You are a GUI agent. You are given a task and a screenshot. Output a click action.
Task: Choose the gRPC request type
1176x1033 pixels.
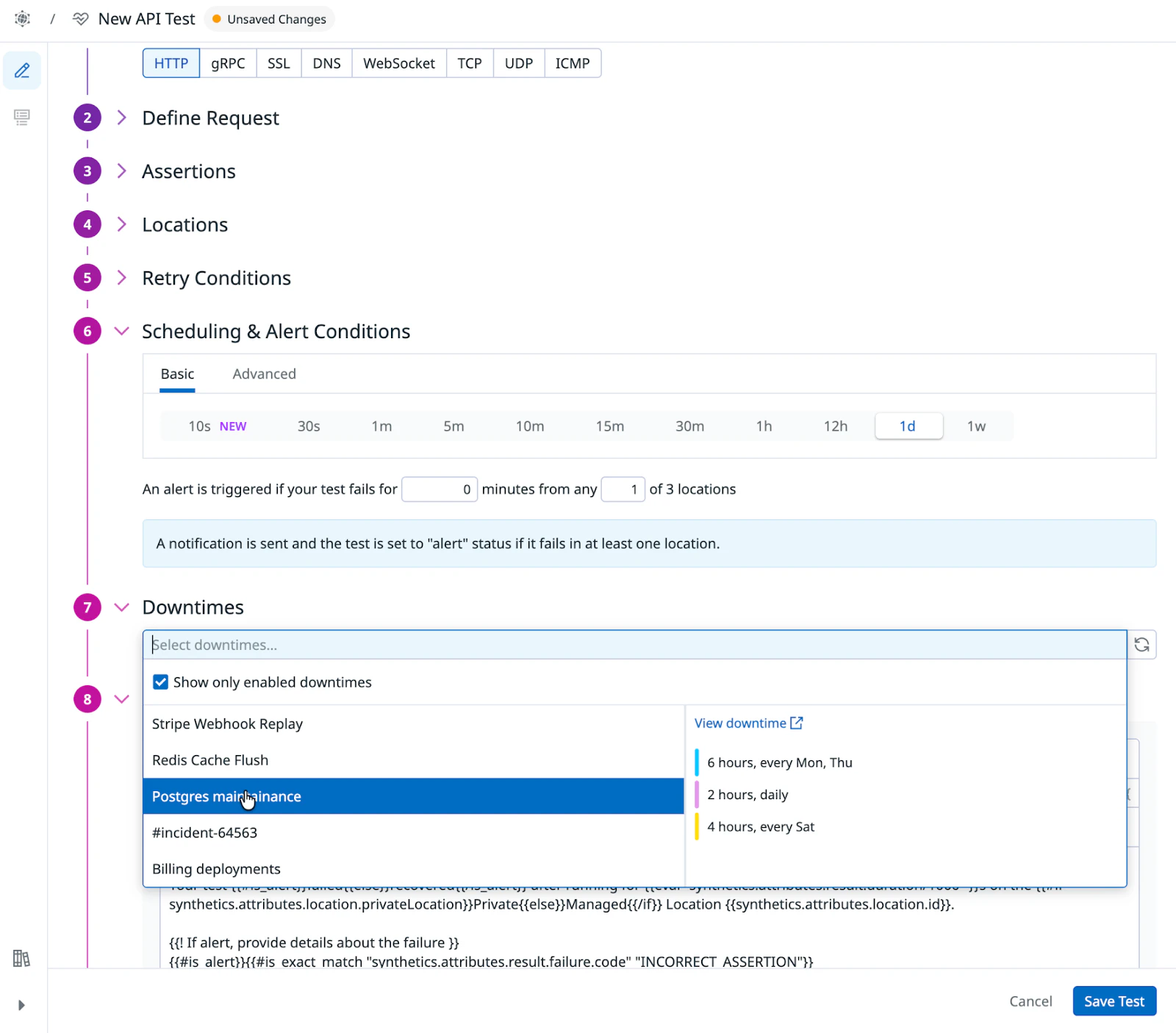(x=228, y=63)
